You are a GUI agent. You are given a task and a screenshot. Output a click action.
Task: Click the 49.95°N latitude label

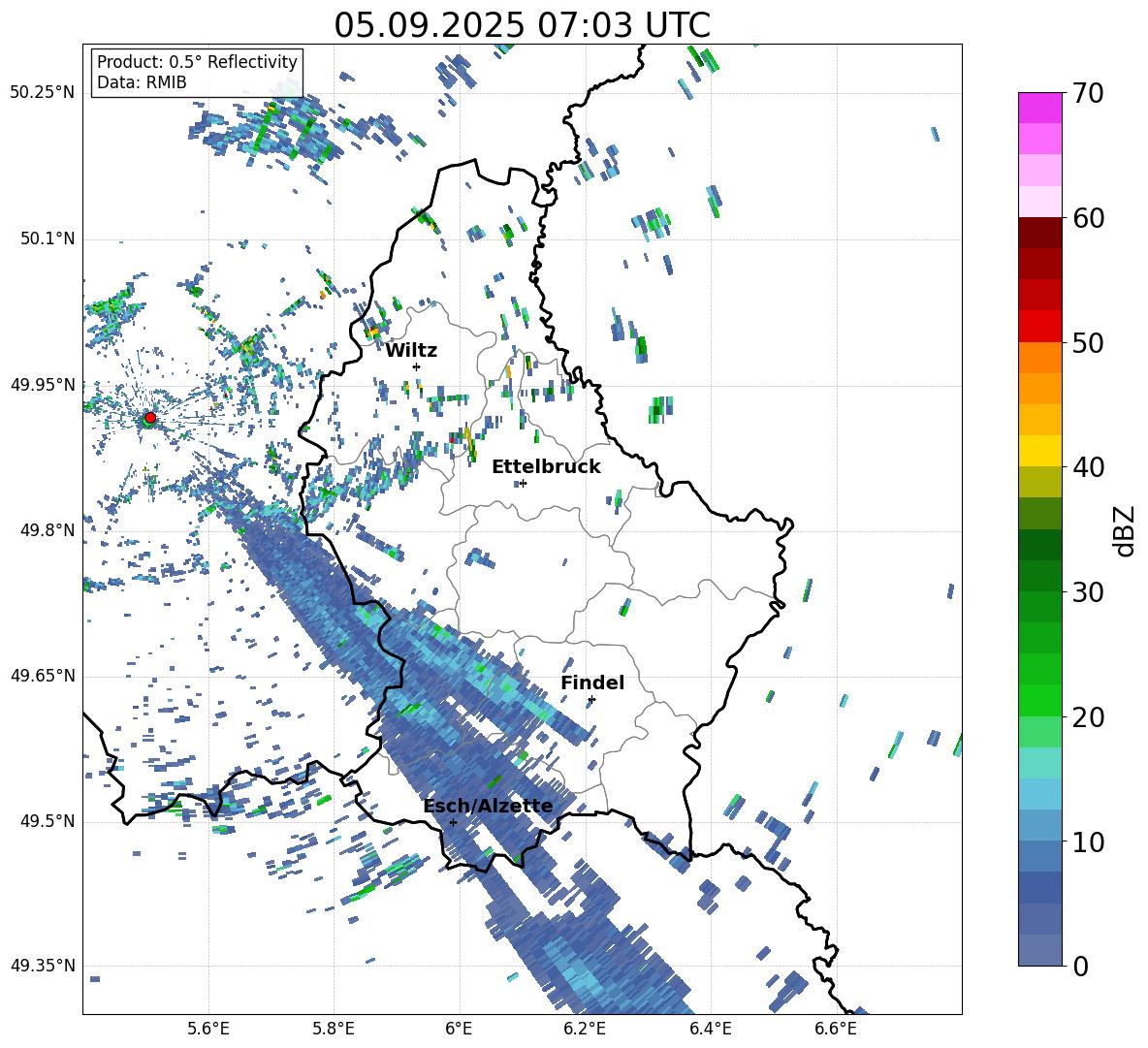(x=43, y=384)
